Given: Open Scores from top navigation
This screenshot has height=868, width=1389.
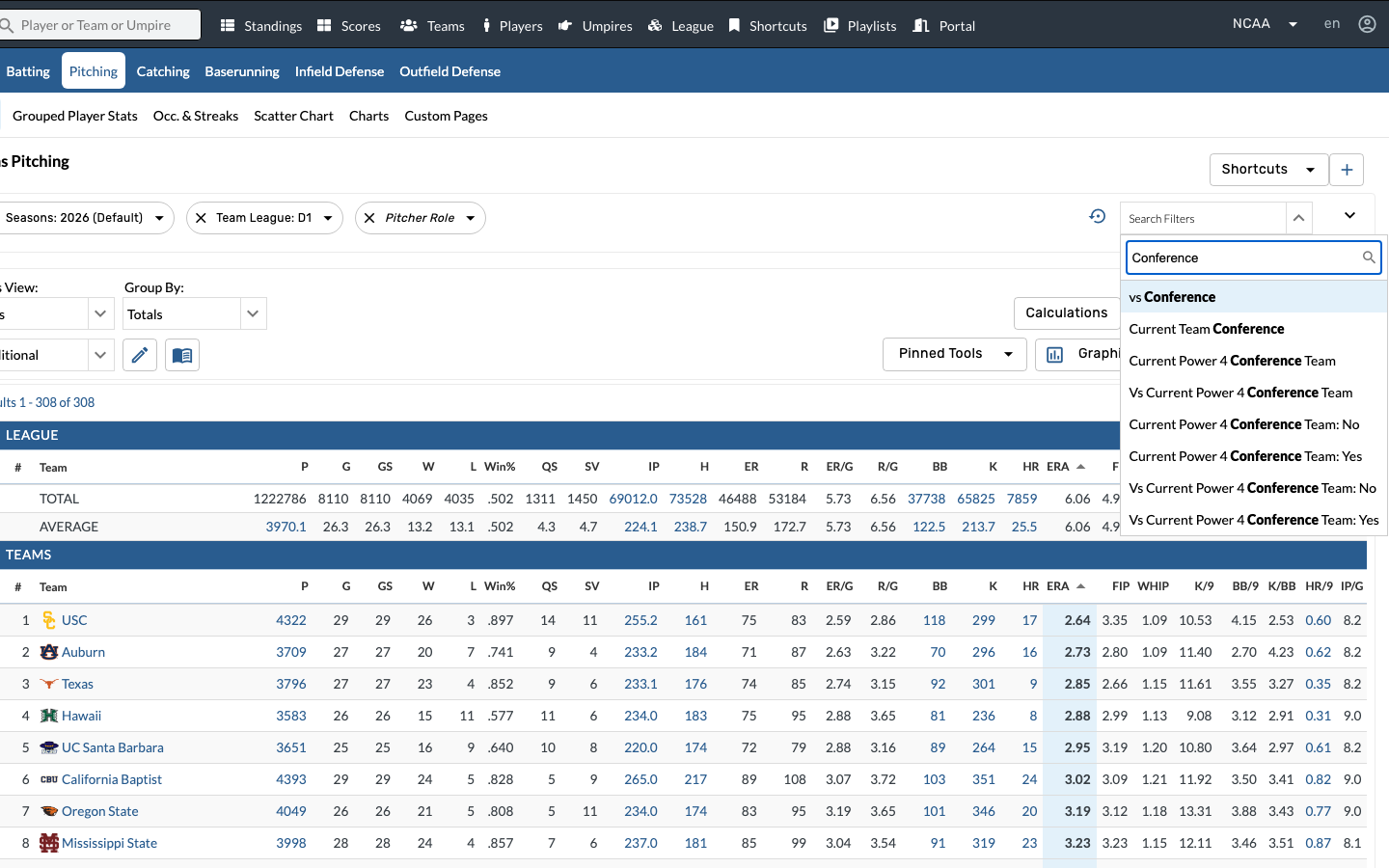Looking at the screenshot, I should pyautogui.click(x=349, y=26).
